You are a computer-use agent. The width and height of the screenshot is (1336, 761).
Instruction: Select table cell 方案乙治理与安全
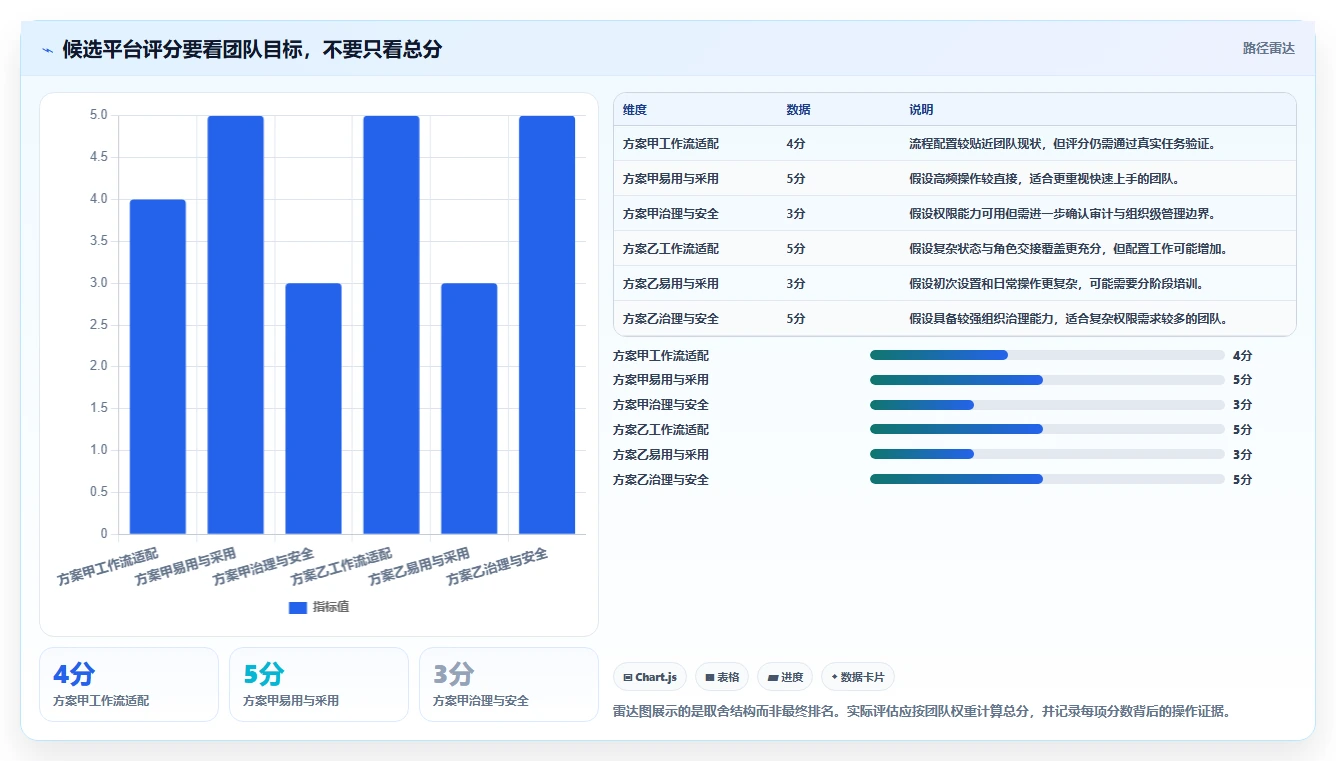[671, 319]
